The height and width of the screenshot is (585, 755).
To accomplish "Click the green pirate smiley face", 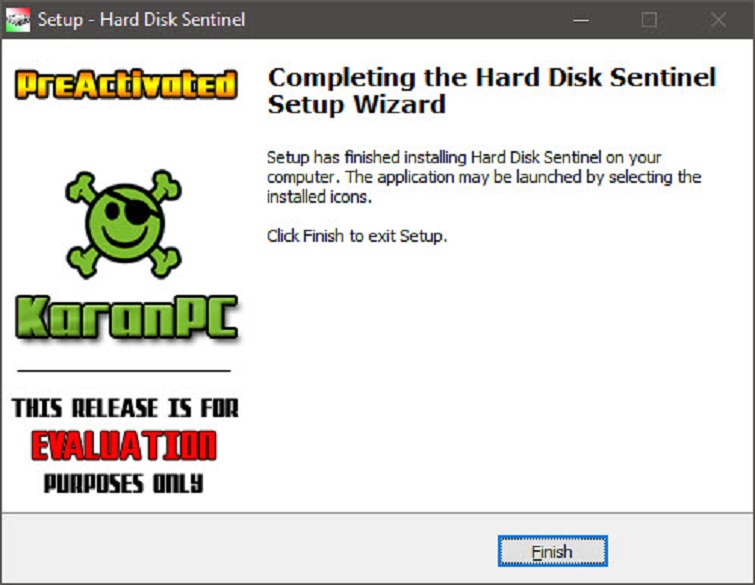I will [x=125, y=223].
